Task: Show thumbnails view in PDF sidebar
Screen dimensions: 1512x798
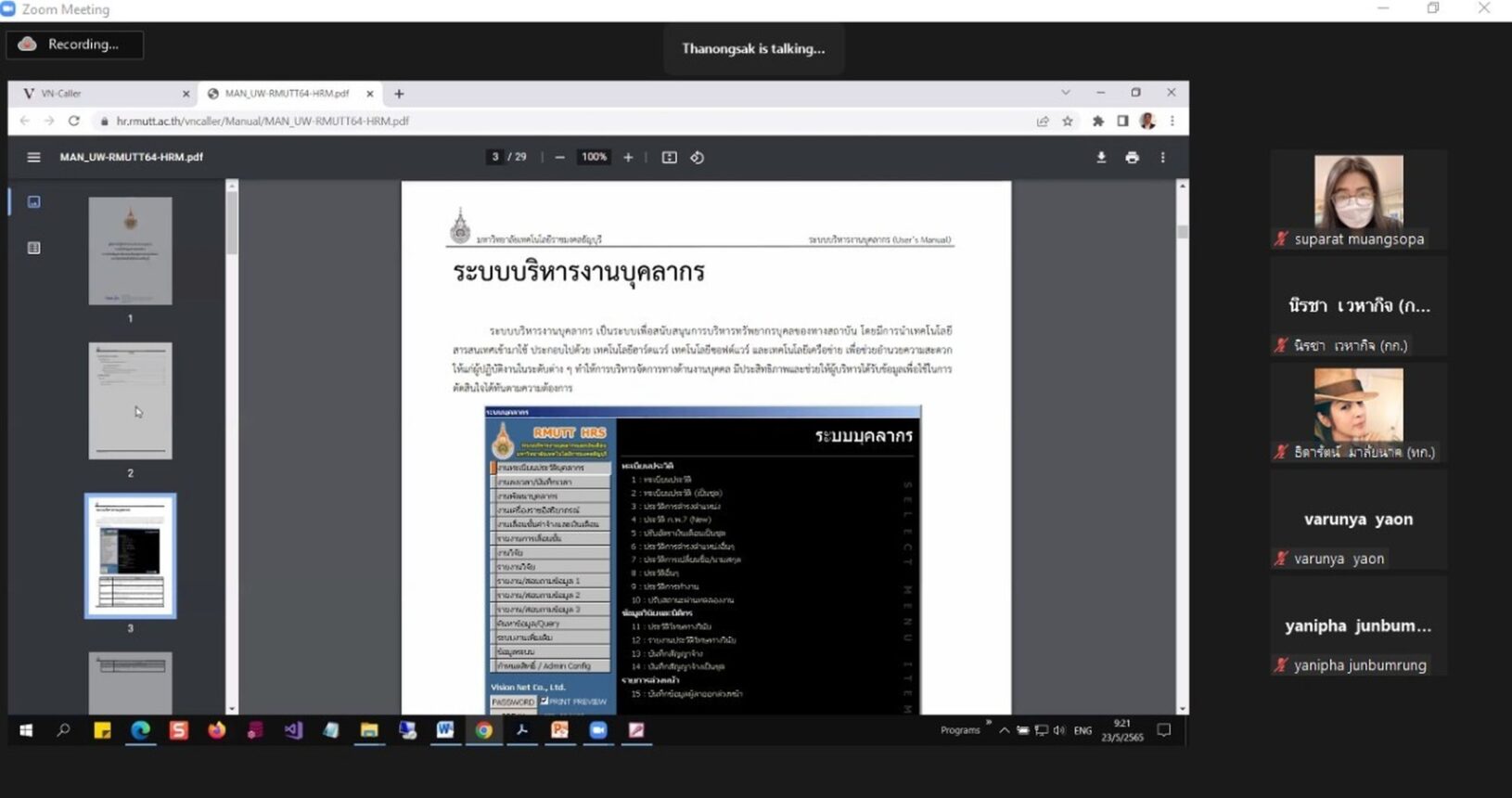Action: click(33, 201)
